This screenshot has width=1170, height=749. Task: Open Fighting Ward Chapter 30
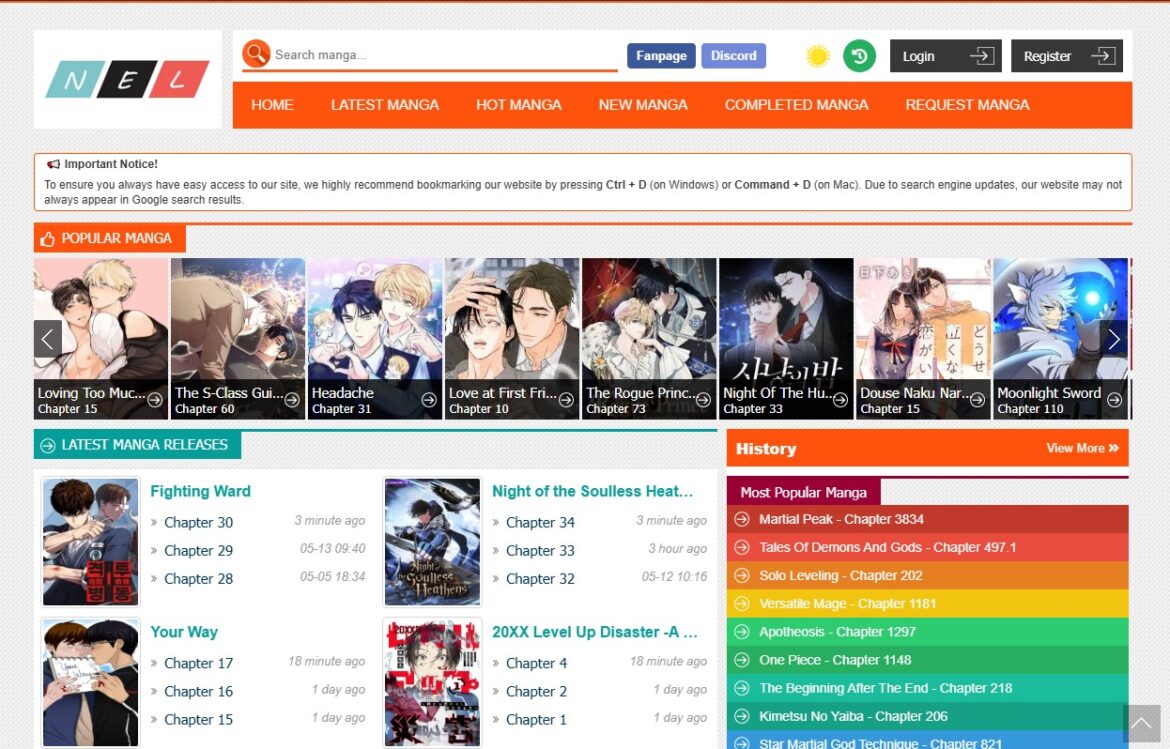(198, 522)
